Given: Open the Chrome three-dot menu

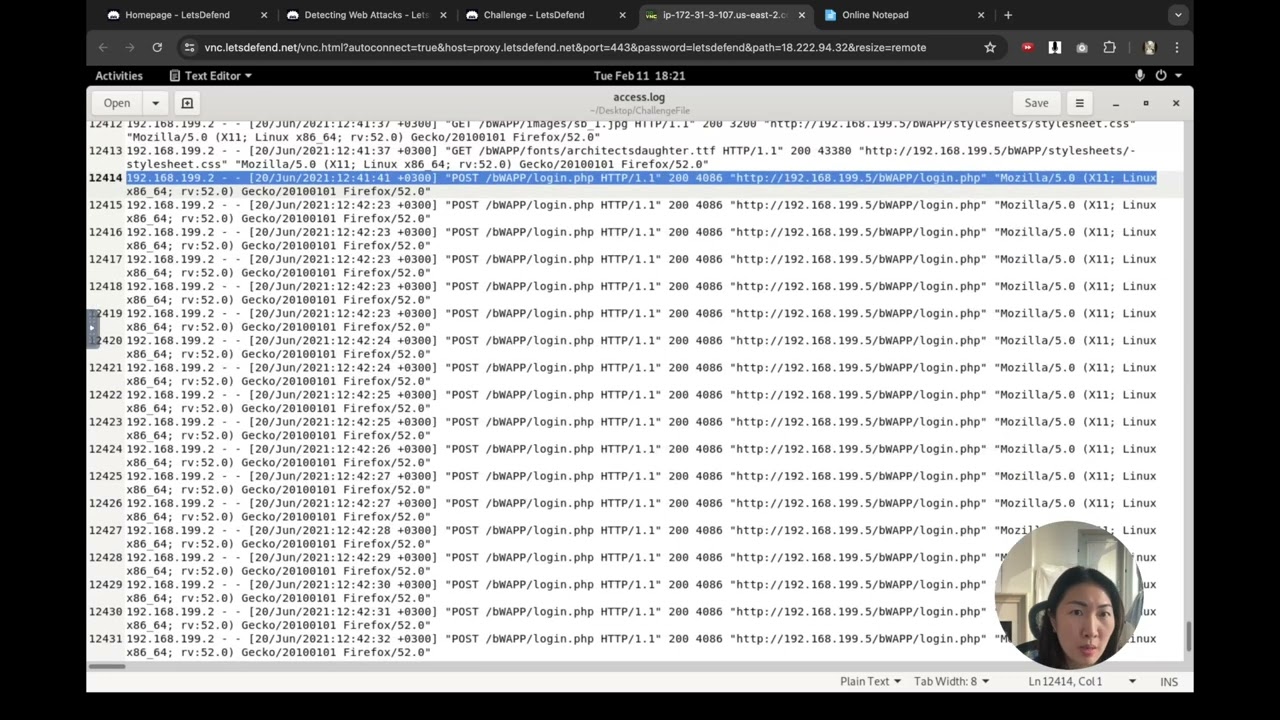Looking at the screenshot, I should 1177,47.
